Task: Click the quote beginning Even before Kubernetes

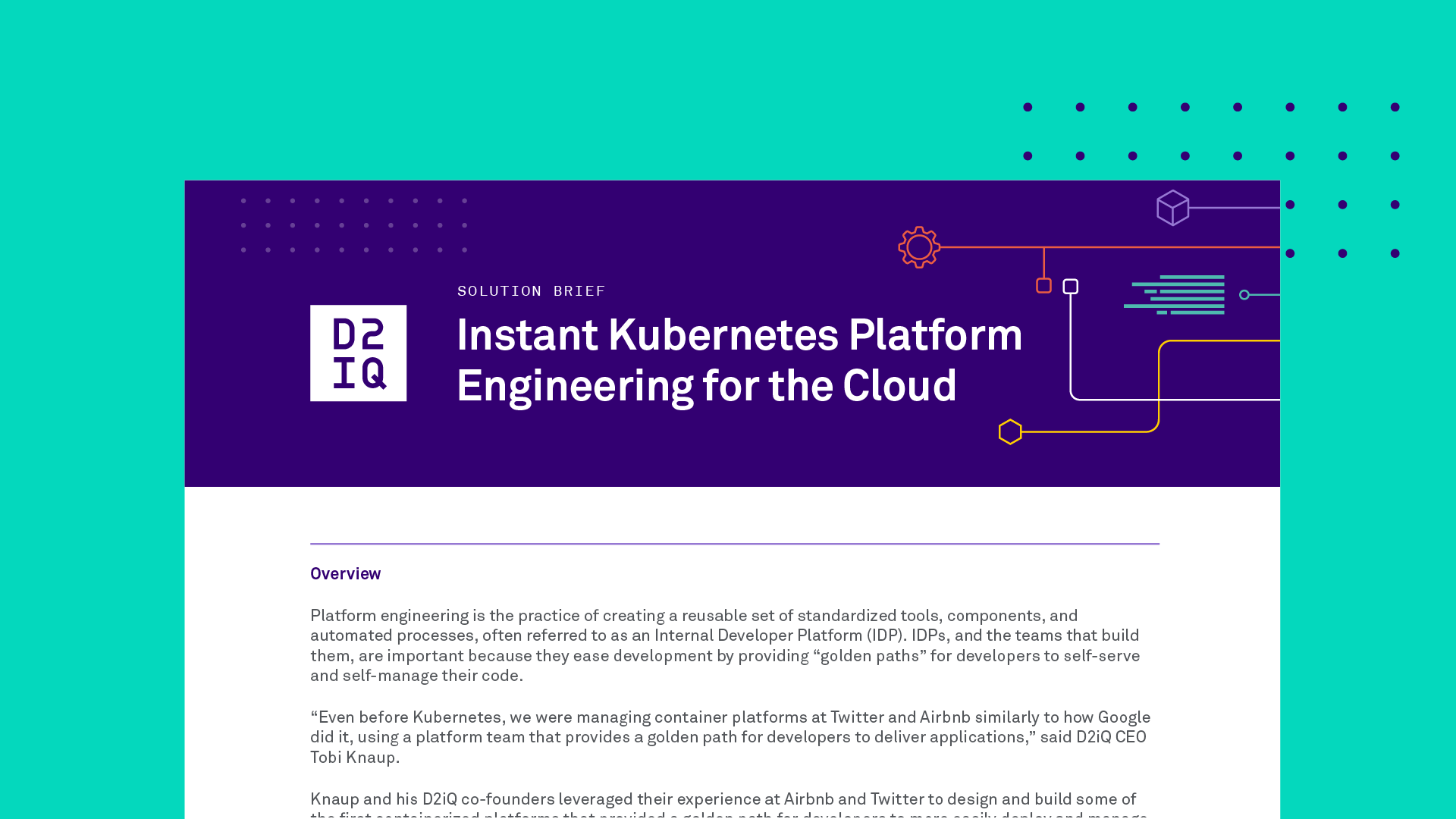Action: [x=730, y=737]
